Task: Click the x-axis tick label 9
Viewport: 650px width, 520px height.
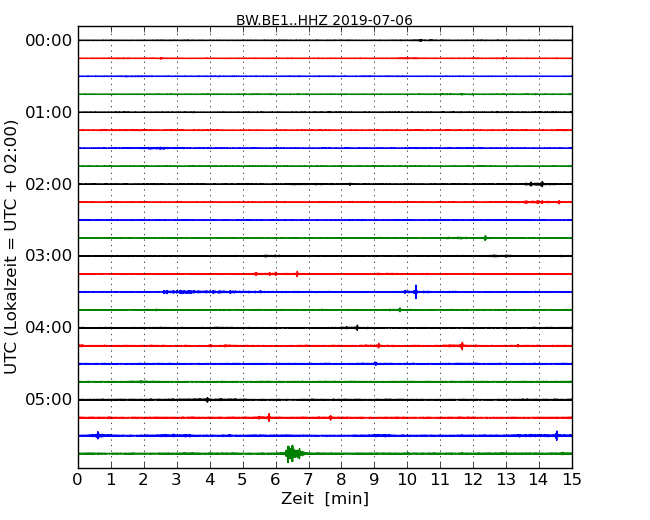Action: coord(374,480)
